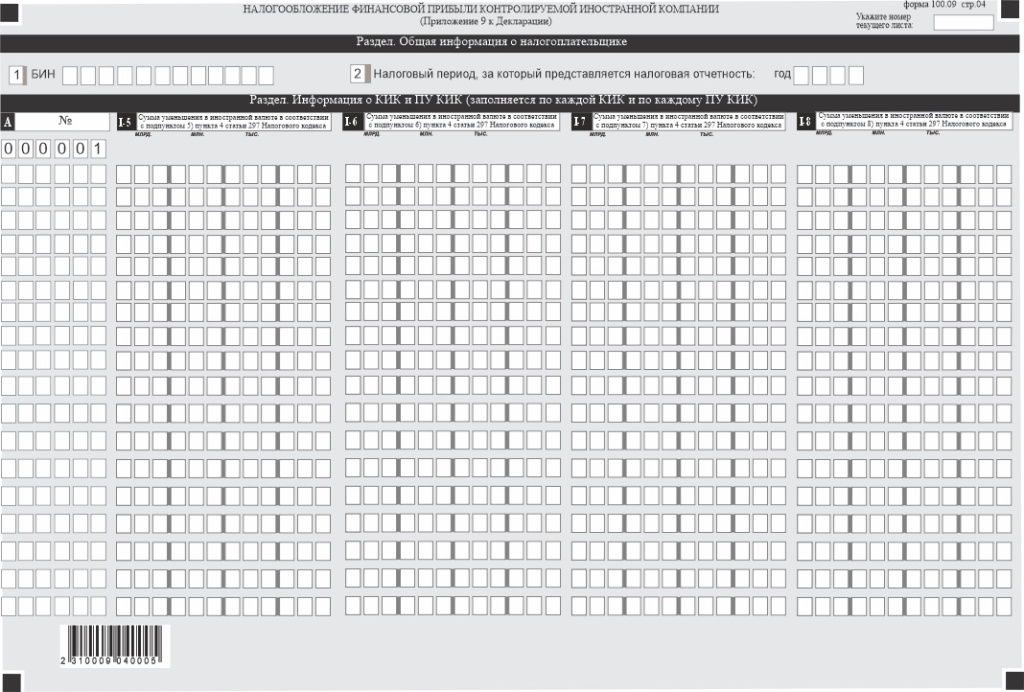Select the column I 6 marker icon

coord(352,121)
